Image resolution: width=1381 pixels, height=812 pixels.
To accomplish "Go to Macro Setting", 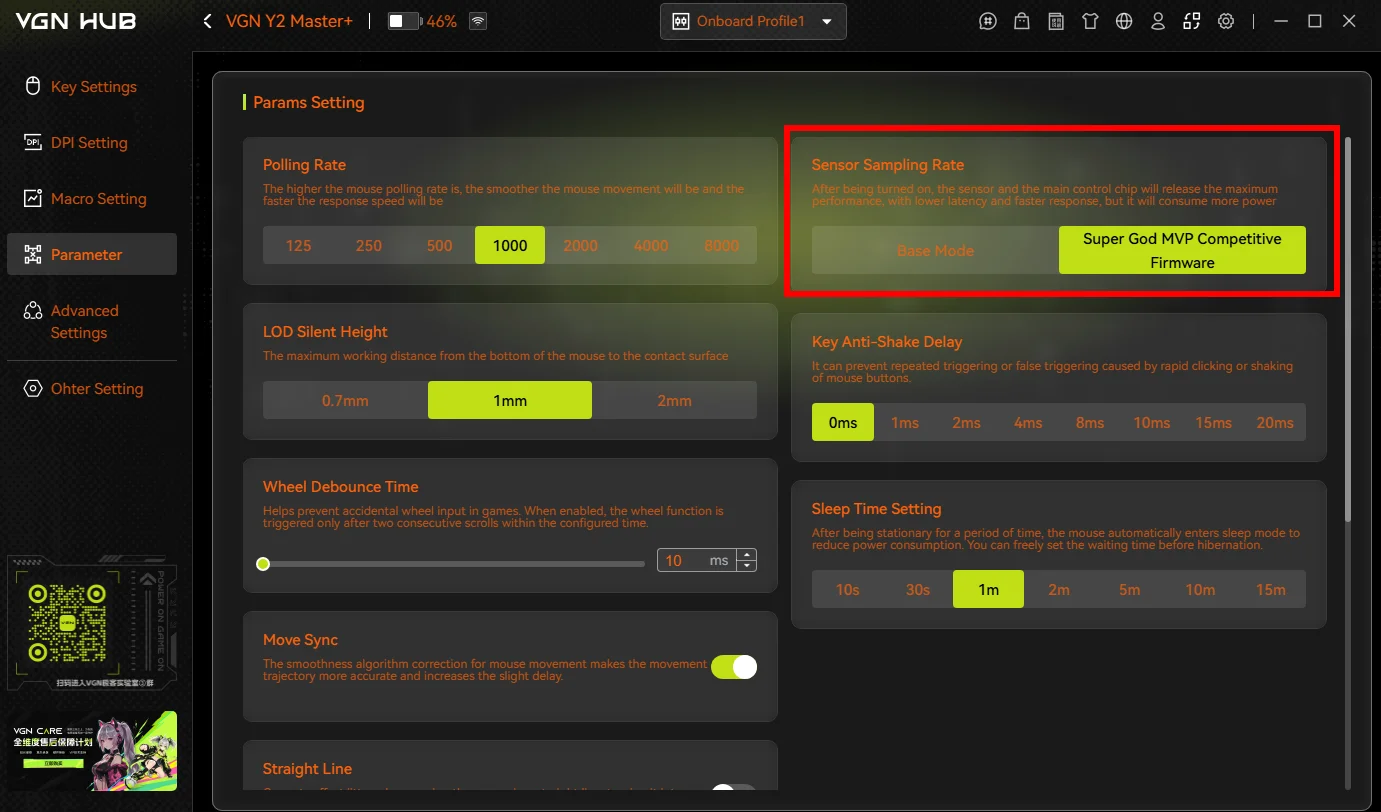I will (x=92, y=199).
